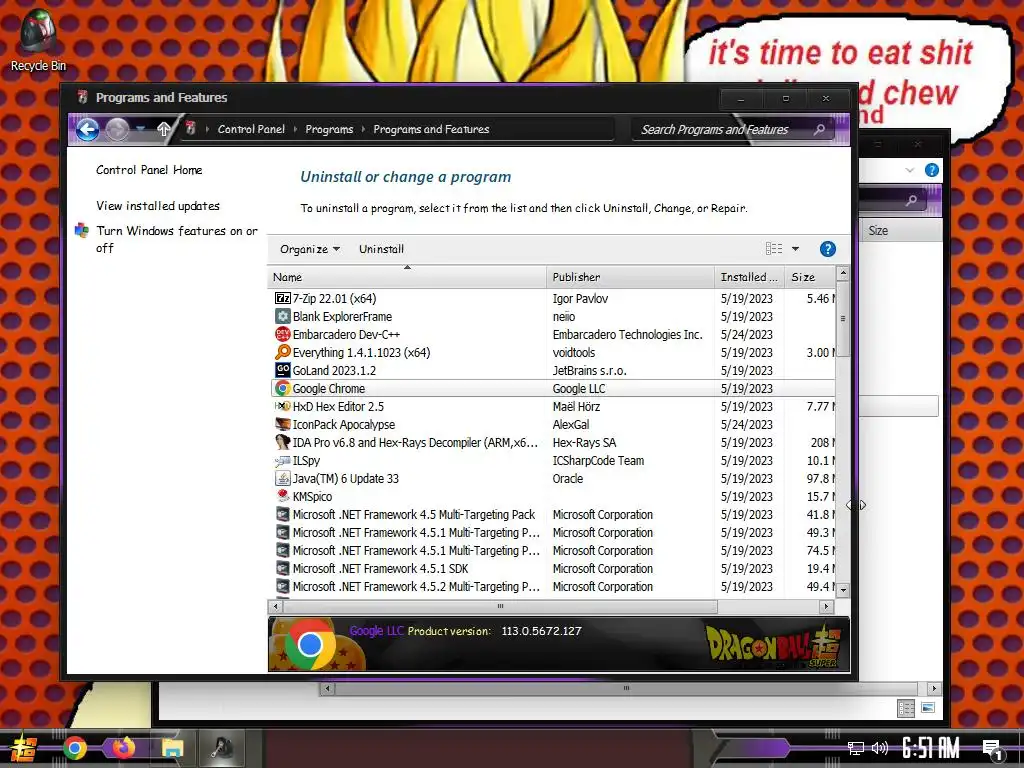This screenshot has width=1024, height=768.
Task: Click the Embarcadero Dev-C++ icon
Action: pos(282,334)
